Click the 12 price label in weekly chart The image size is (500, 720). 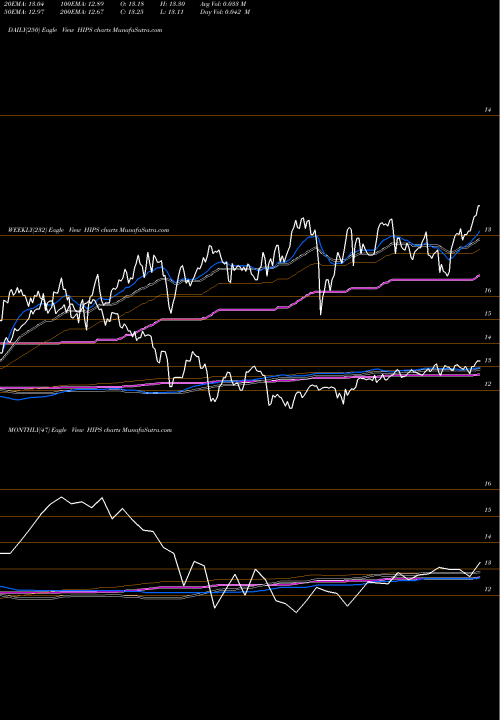(488, 384)
